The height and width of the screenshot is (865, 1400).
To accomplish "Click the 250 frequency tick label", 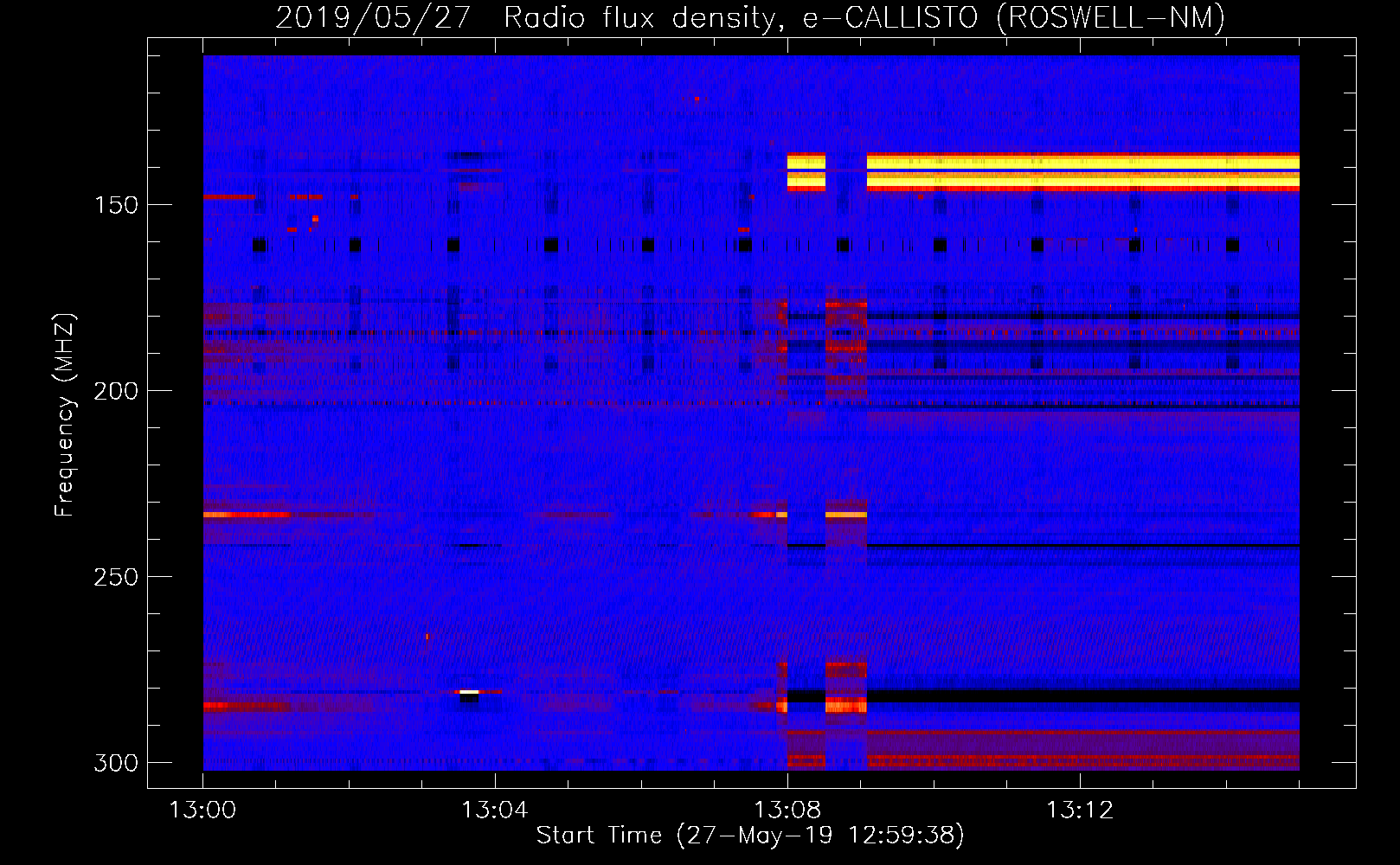I will pyautogui.click(x=116, y=577).
